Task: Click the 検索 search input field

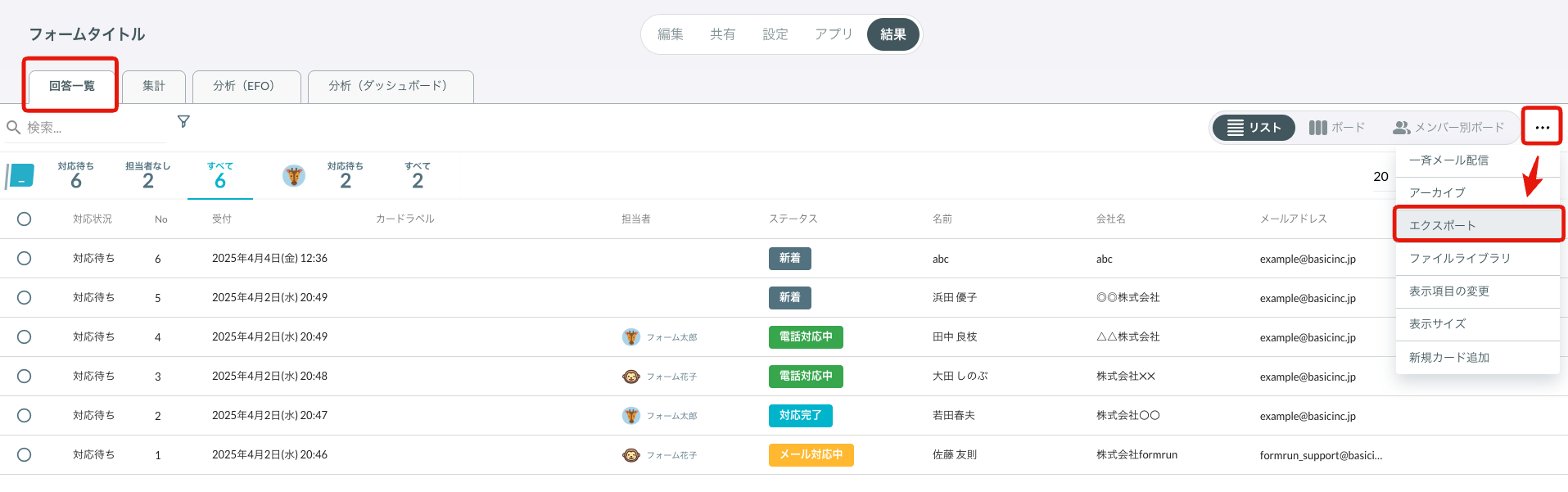Action: tap(90, 128)
